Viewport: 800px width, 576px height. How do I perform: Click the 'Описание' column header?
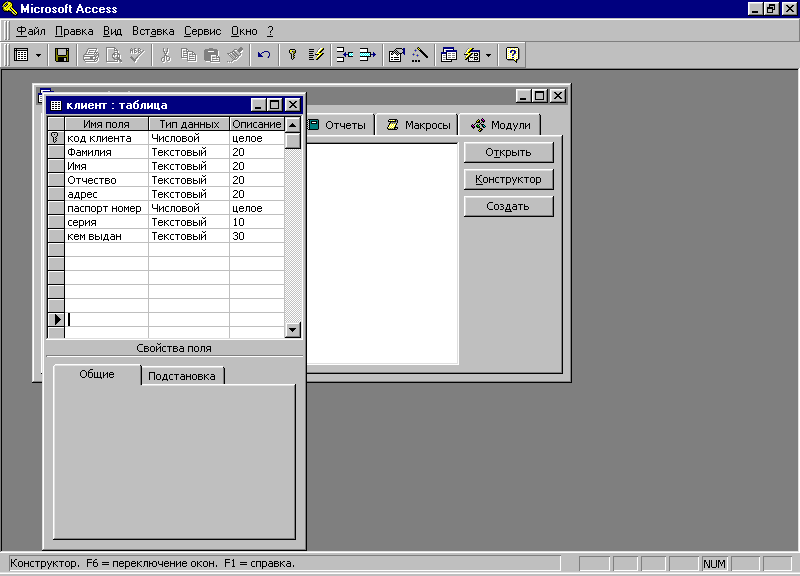coord(257,124)
